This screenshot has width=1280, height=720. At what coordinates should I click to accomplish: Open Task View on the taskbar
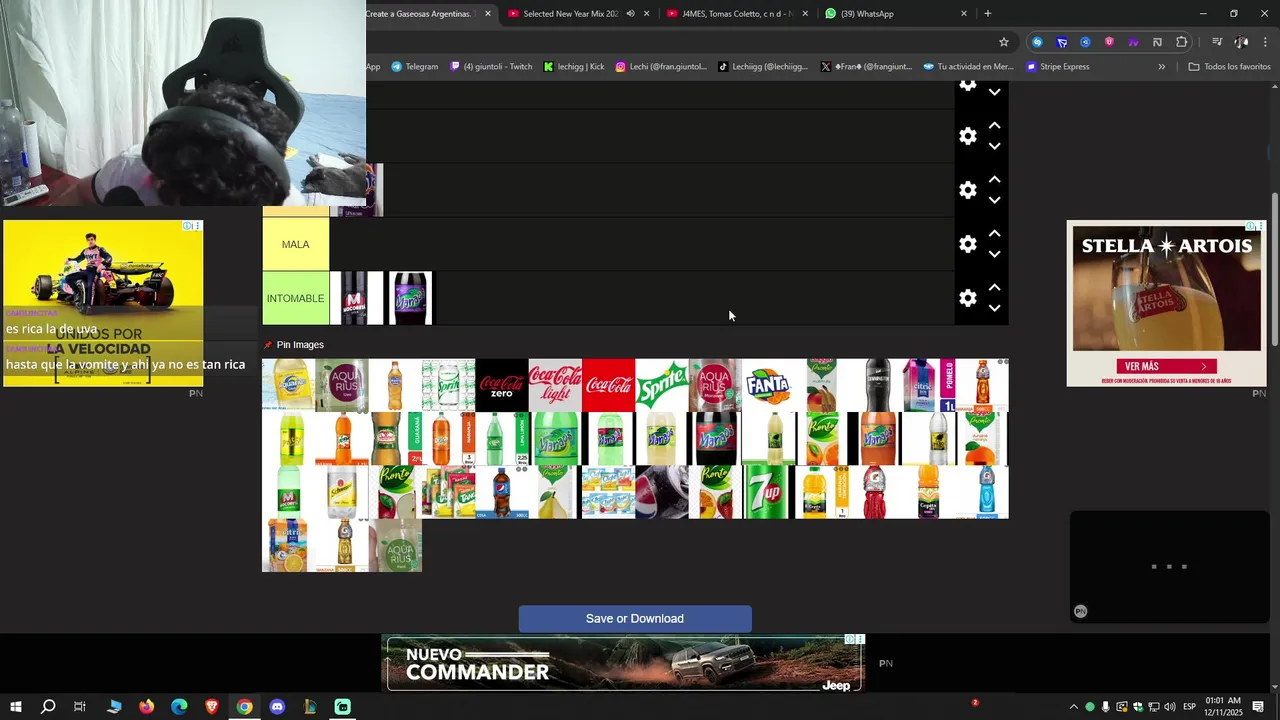pyautogui.click(x=80, y=707)
